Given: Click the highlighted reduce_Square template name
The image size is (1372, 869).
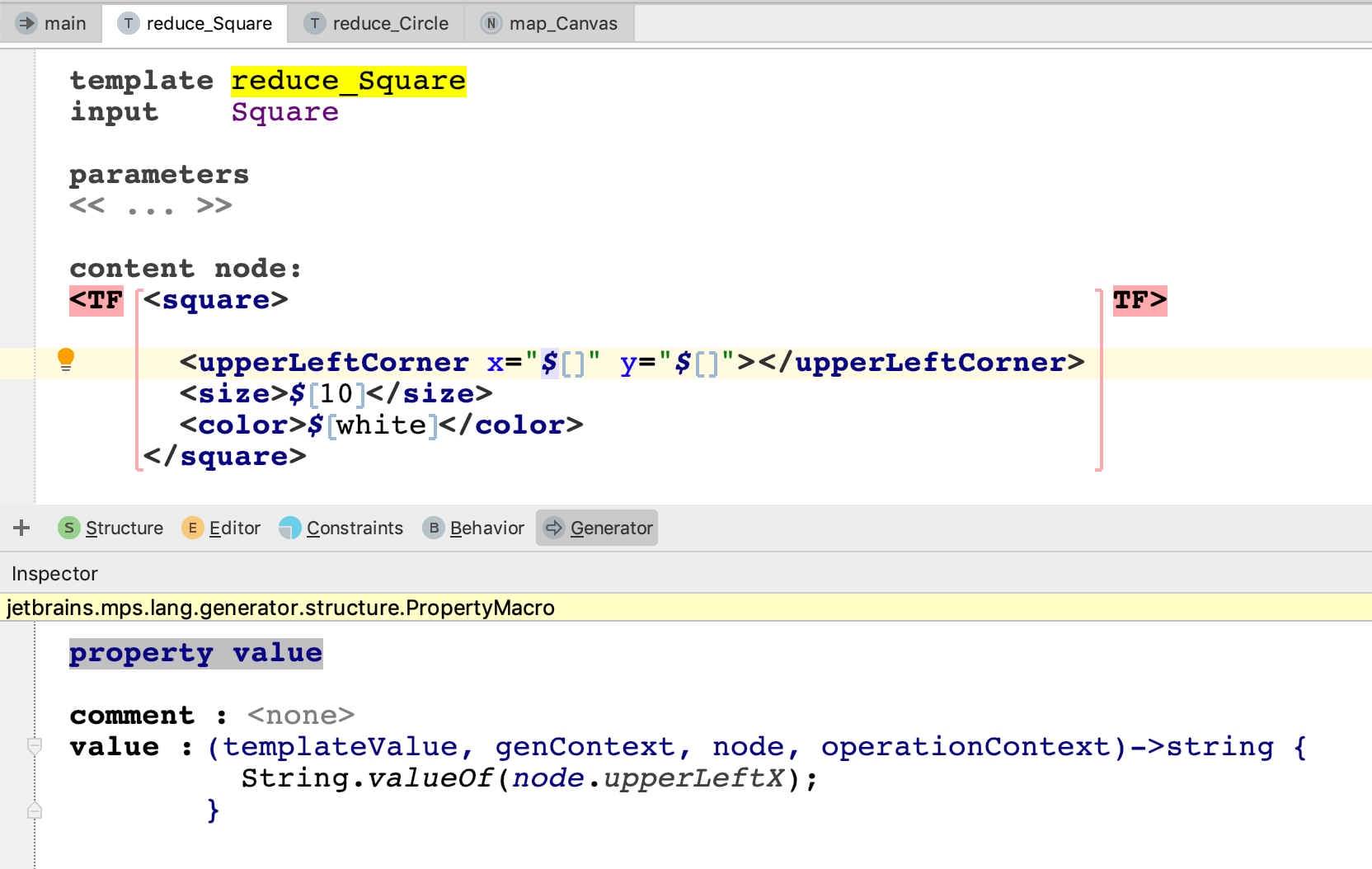Looking at the screenshot, I should coord(348,81).
